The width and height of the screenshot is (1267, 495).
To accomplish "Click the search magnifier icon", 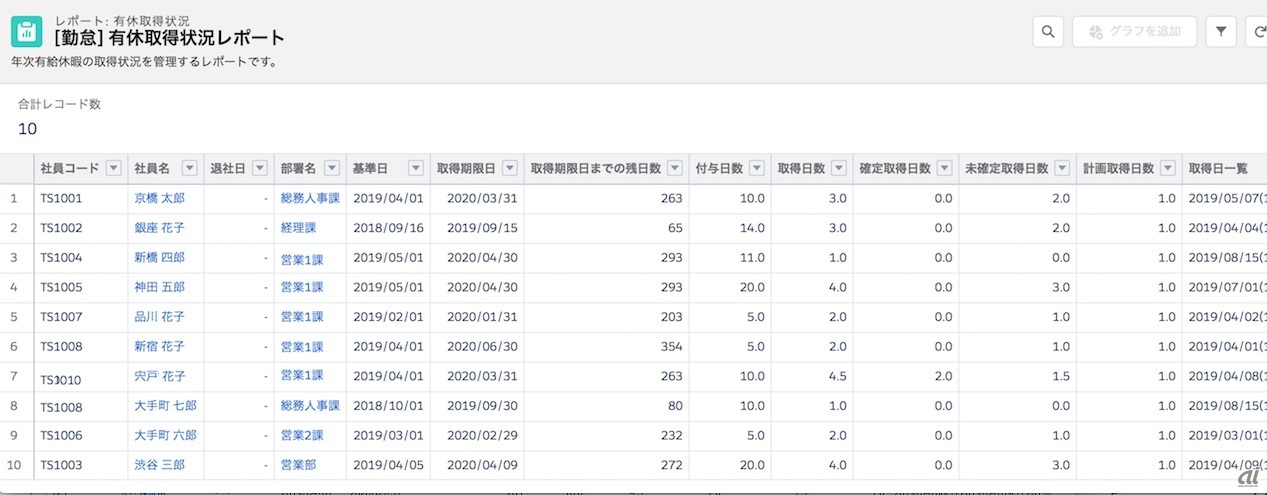I will coord(1047,32).
